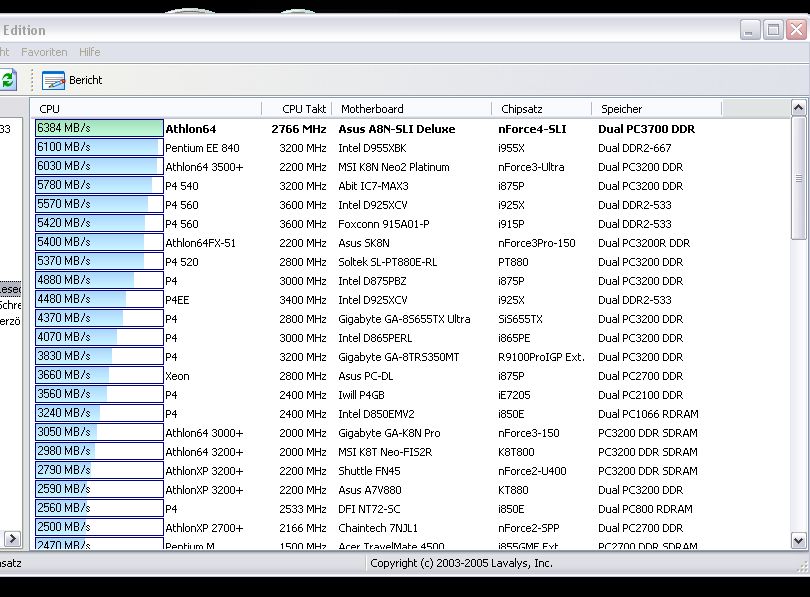The width and height of the screenshot is (810, 597).
Task: Click the Abit IC7-MAX3 motherboard cell
Action: pos(373,186)
